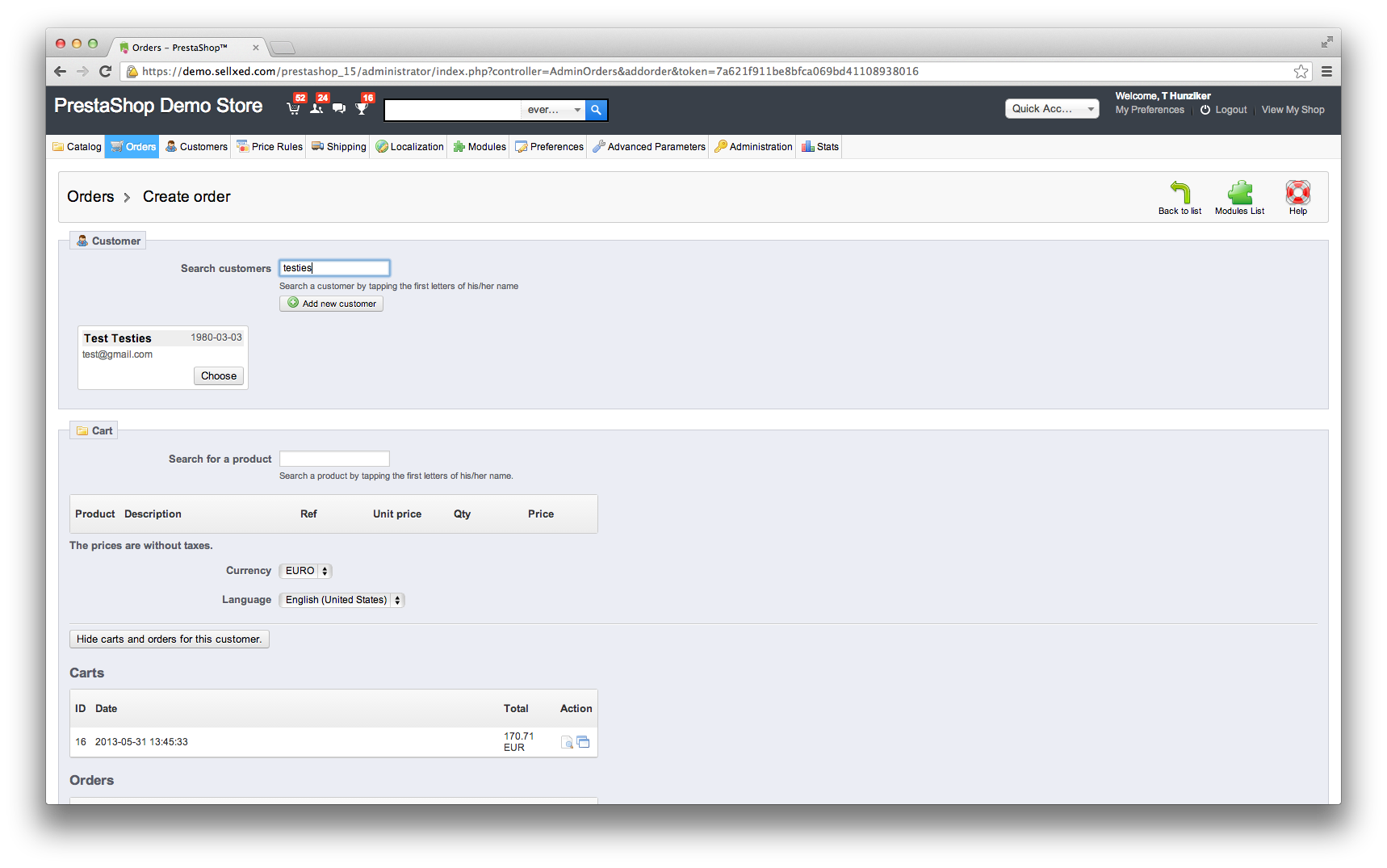The height and width of the screenshot is (868, 1387).
Task: Click the Orders breadcrumb link
Action: click(x=90, y=197)
